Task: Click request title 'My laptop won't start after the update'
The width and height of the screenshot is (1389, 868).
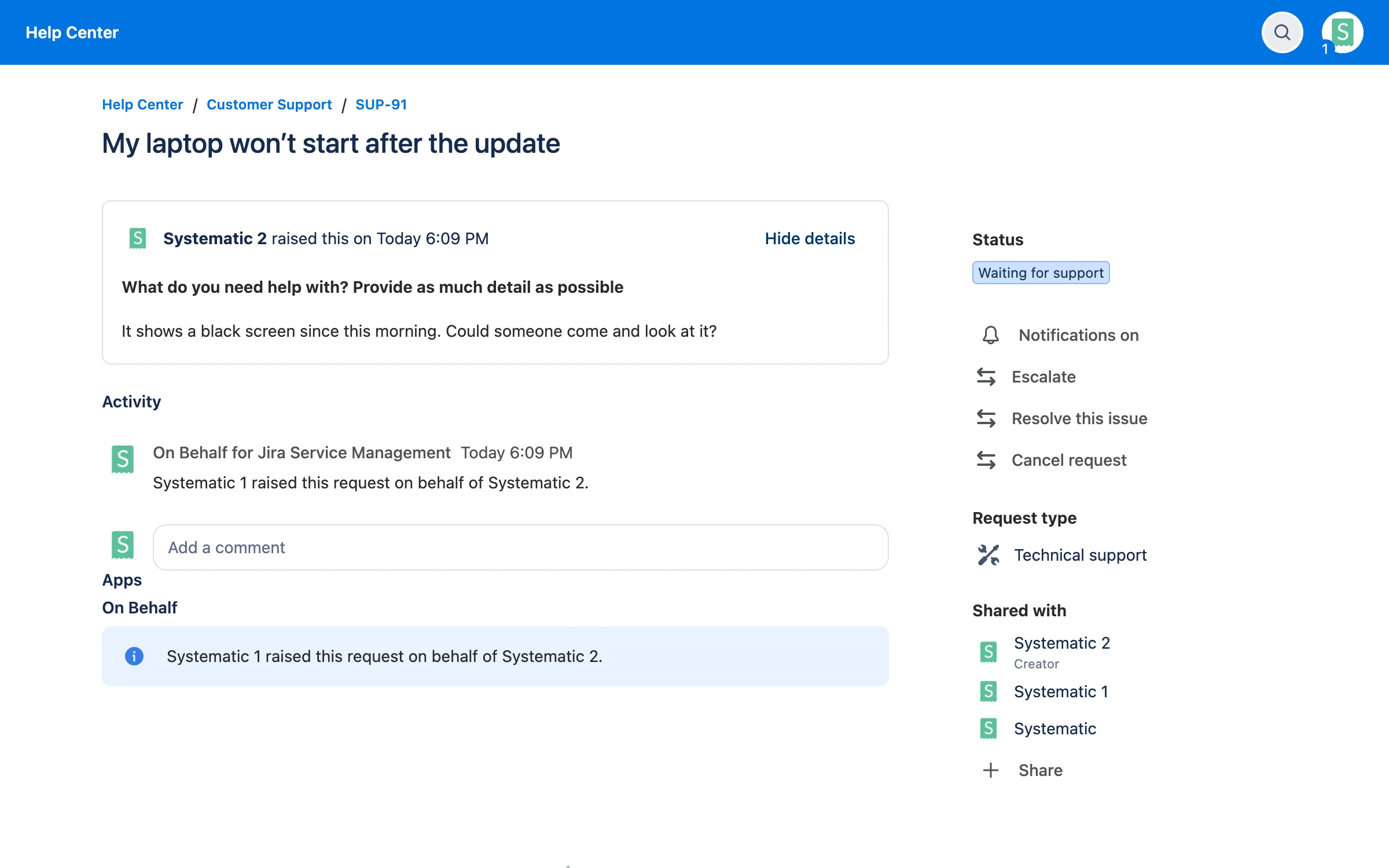Action: [x=331, y=144]
